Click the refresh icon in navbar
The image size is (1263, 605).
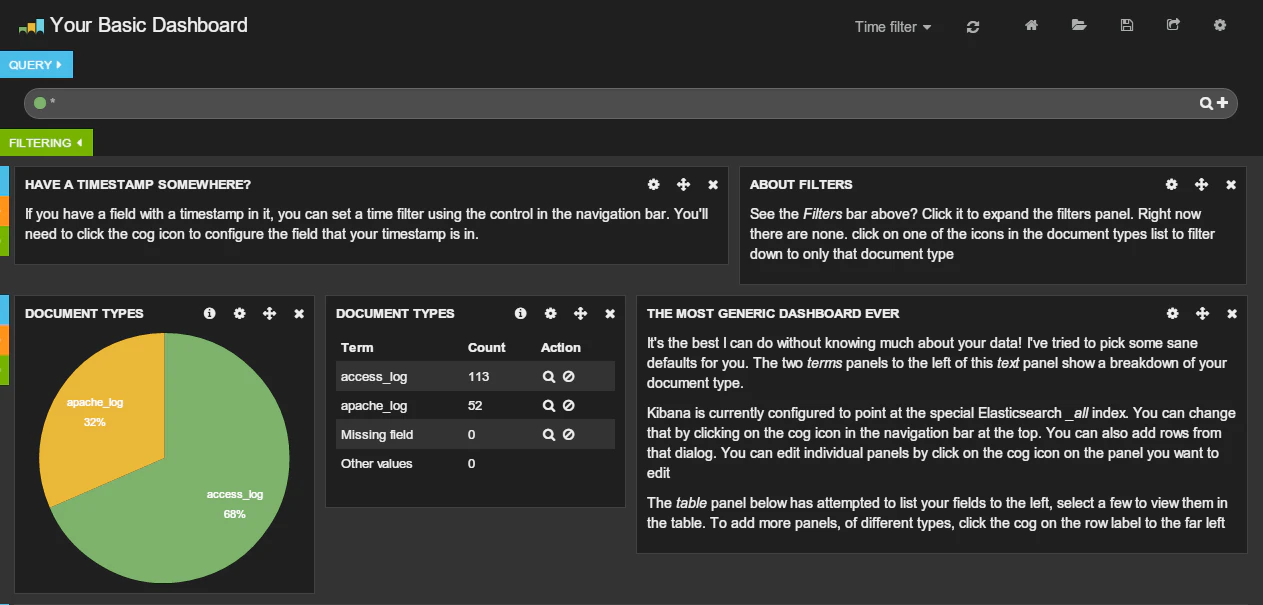(973, 27)
